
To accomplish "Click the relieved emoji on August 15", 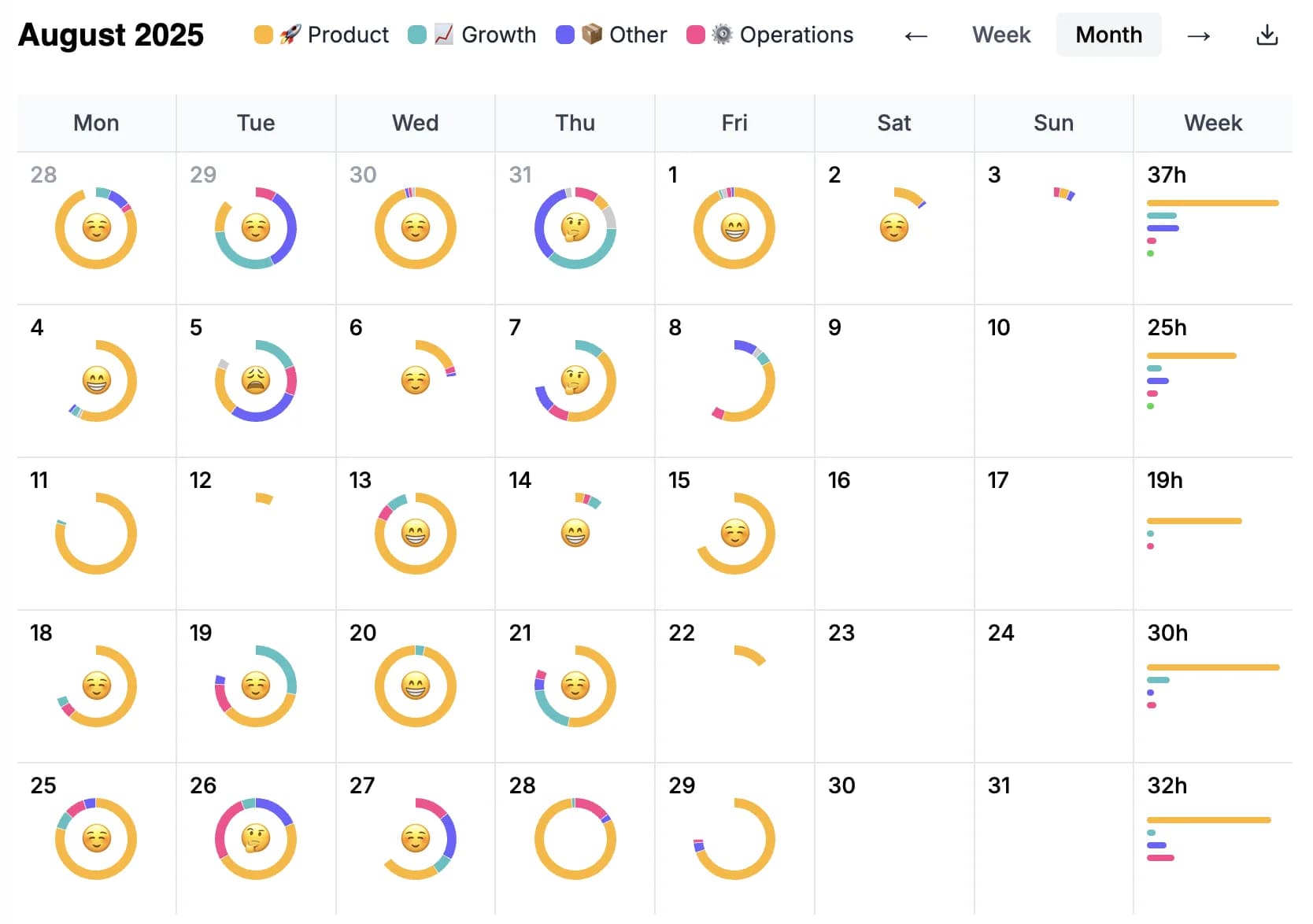I will tap(734, 533).
